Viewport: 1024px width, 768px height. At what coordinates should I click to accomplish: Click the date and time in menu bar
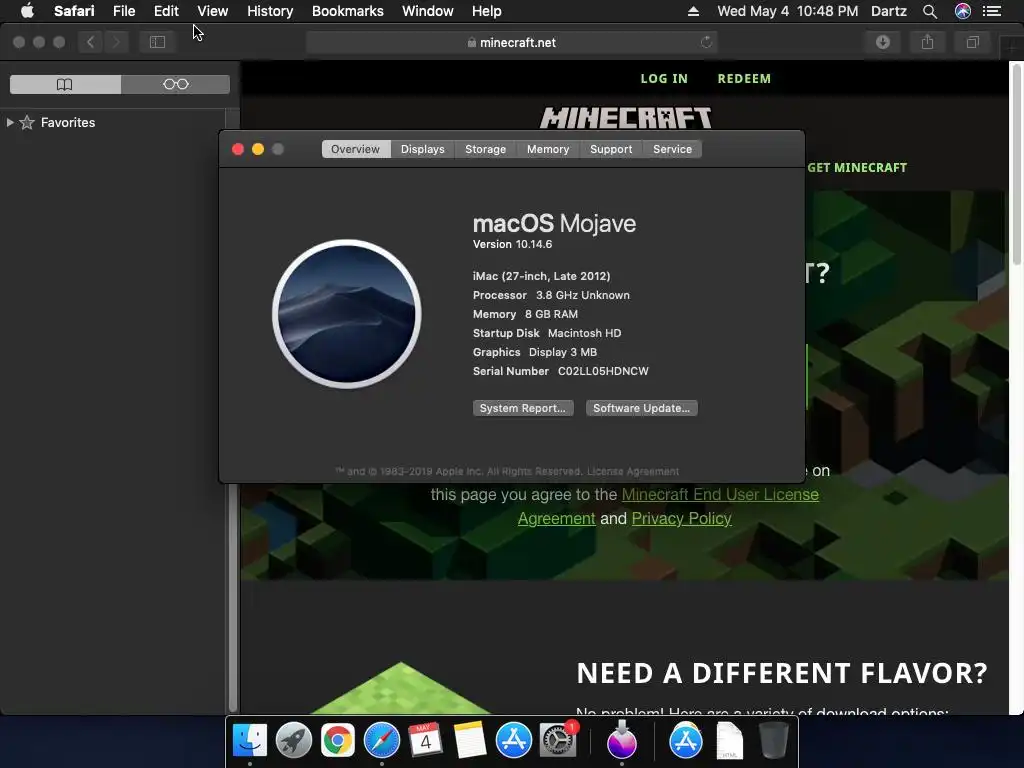pos(787,11)
